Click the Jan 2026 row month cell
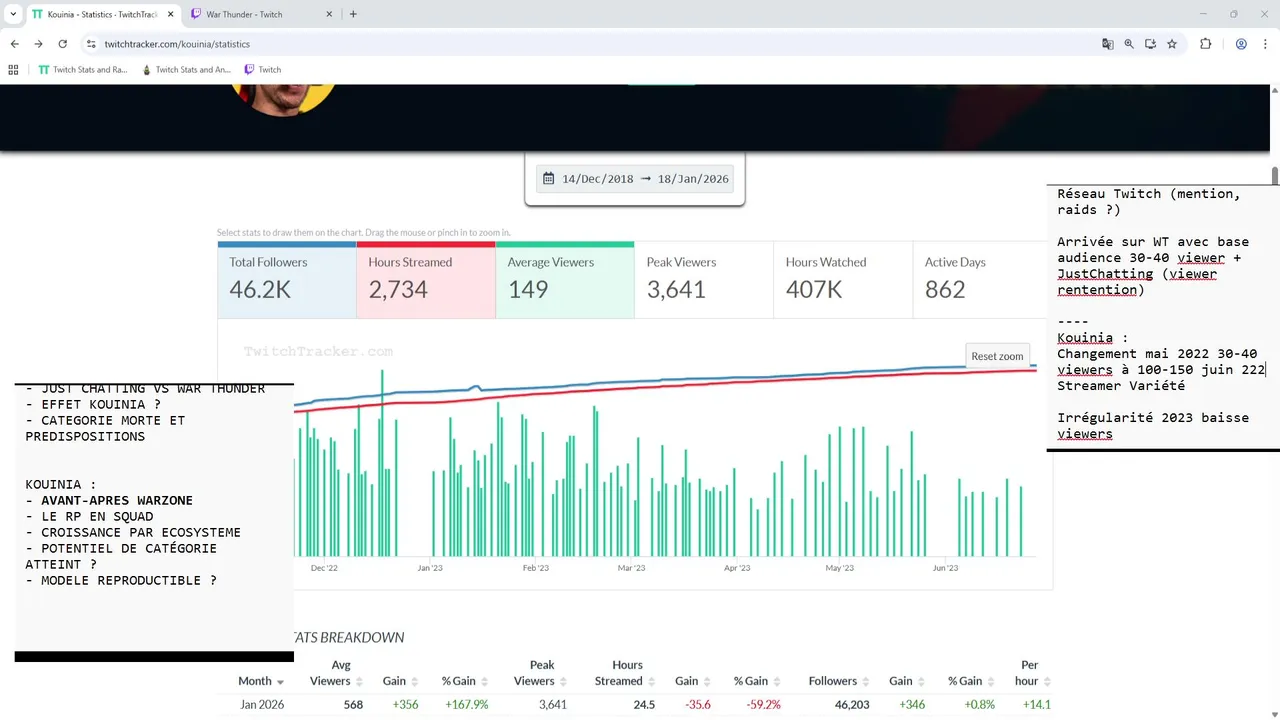Viewport: 1280px width, 720px height. click(x=262, y=704)
